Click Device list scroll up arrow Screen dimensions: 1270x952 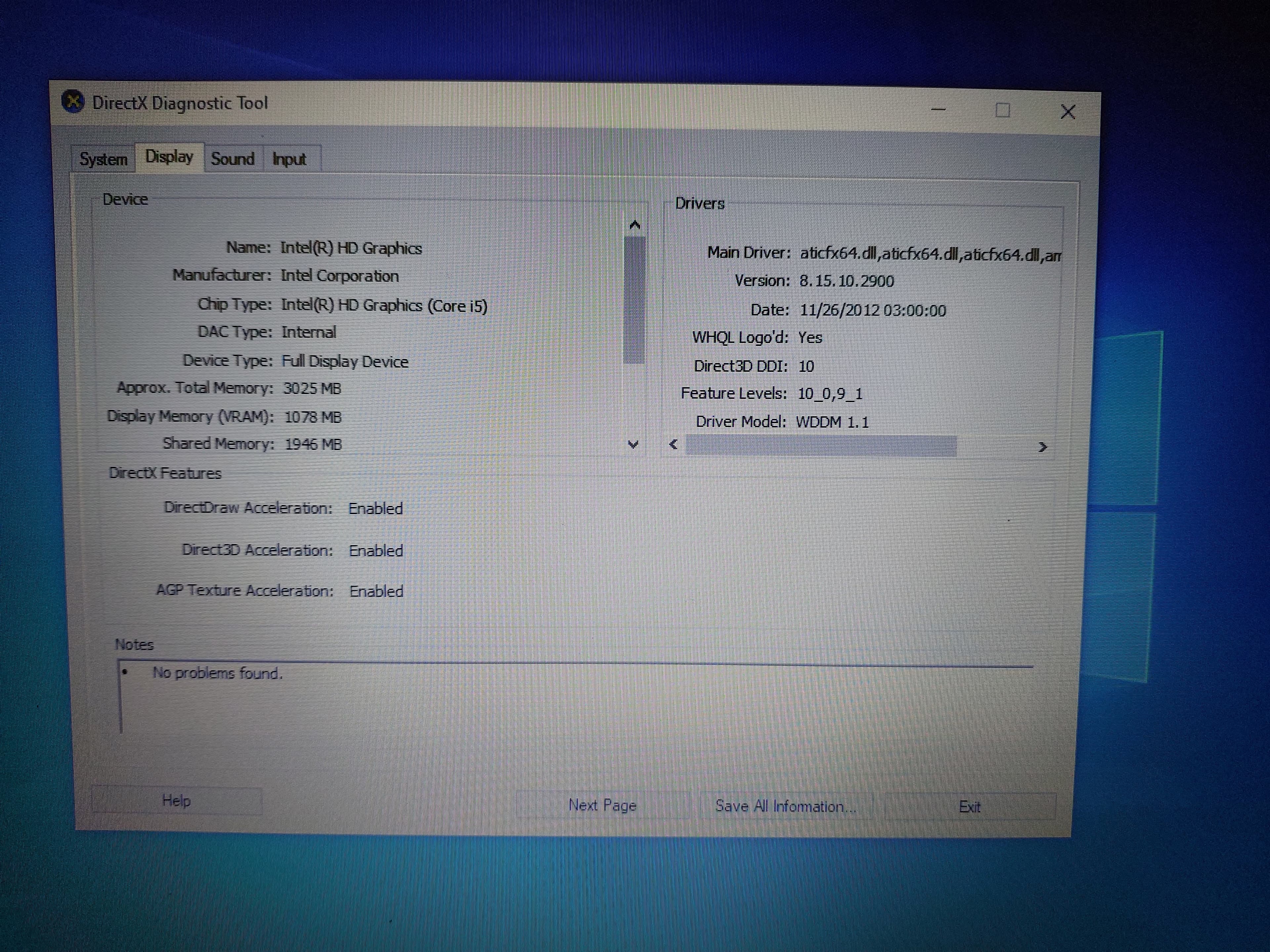pos(634,225)
